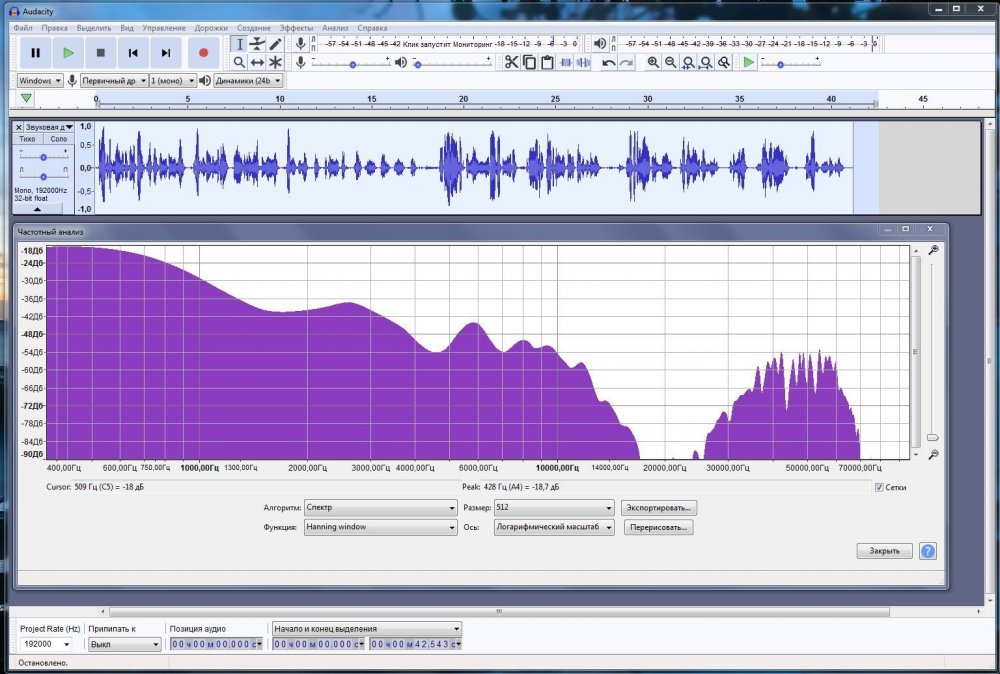Screen dimensions: 1000x674
Task: Select the Multi-tool asterisk icon
Action: pyautogui.click(x=275, y=62)
